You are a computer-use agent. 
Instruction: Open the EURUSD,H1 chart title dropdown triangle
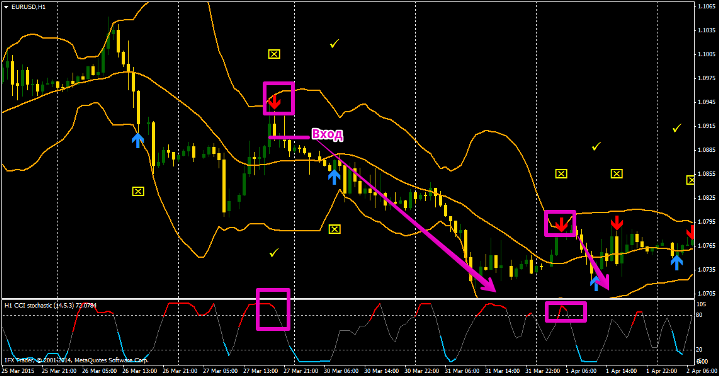point(6,7)
